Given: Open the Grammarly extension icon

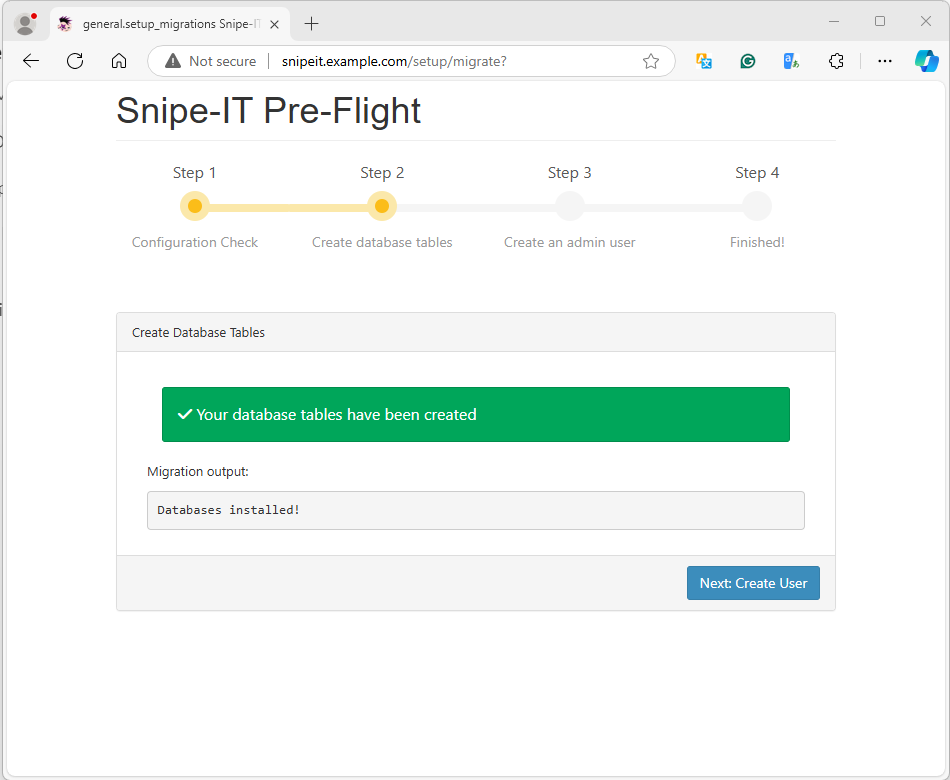Looking at the screenshot, I should [748, 61].
